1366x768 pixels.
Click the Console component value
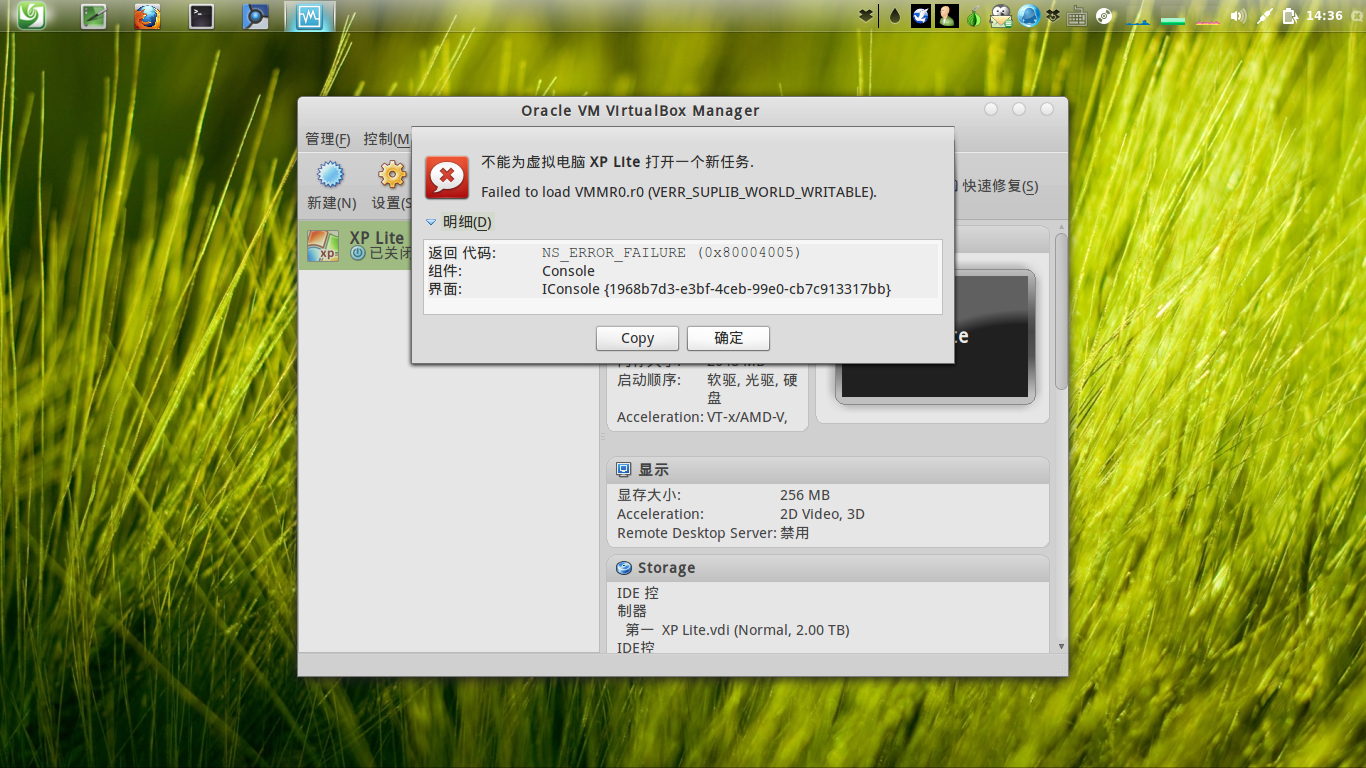click(x=568, y=271)
